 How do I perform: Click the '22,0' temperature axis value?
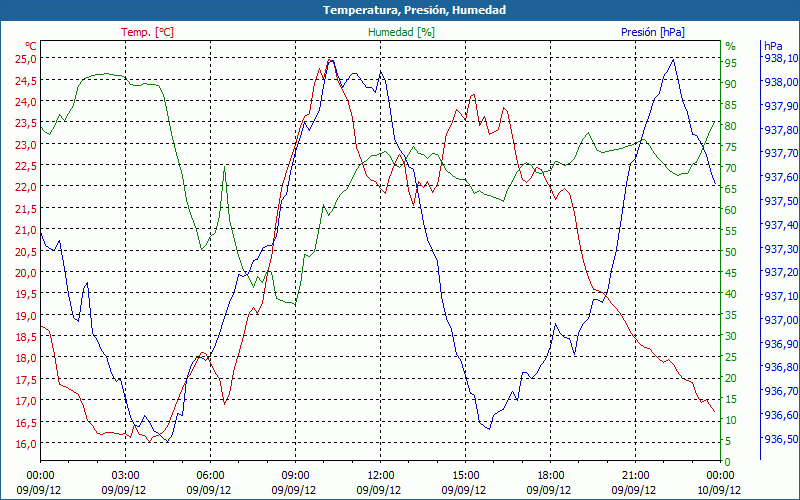[25, 187]
